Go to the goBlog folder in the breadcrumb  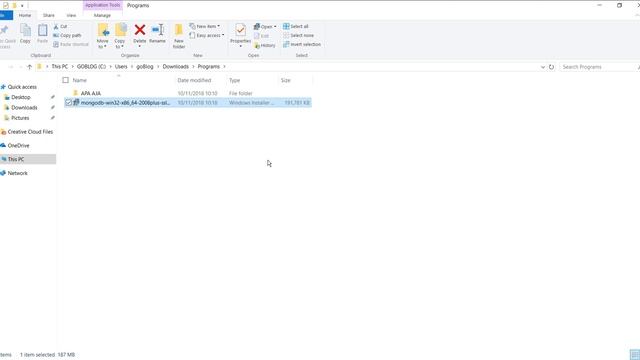[x=145, y=67]
